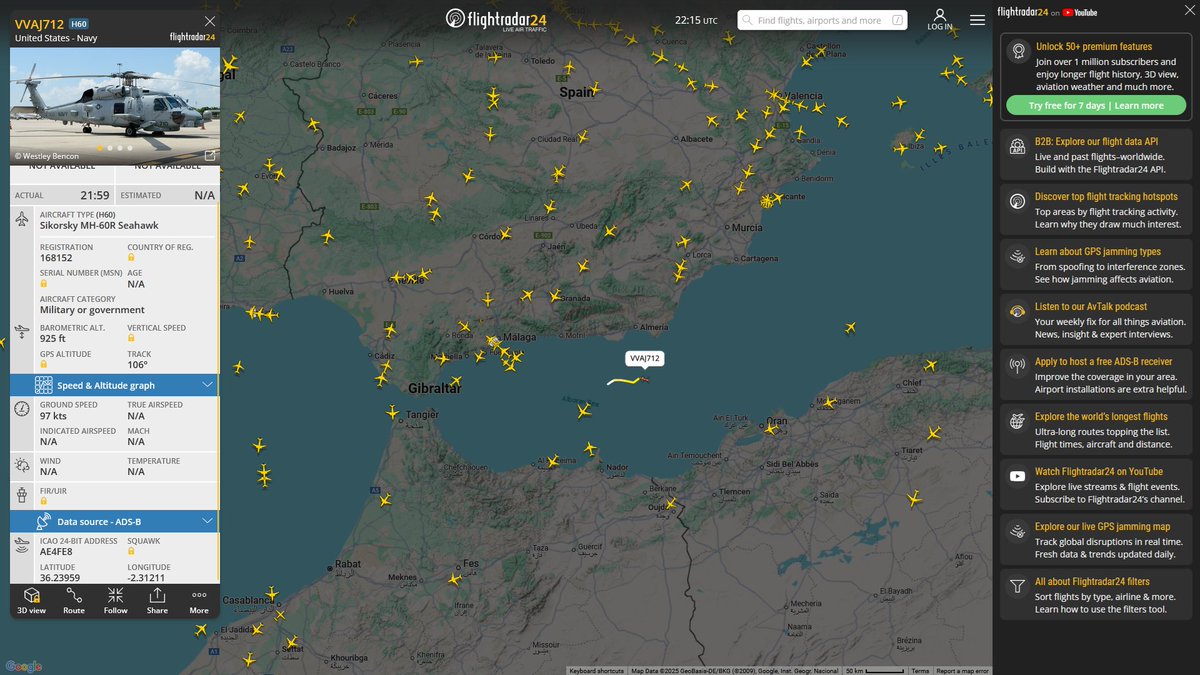Open the More options menu in flight panel
This screenshot has height=675, width=1200.
point(199,600)
